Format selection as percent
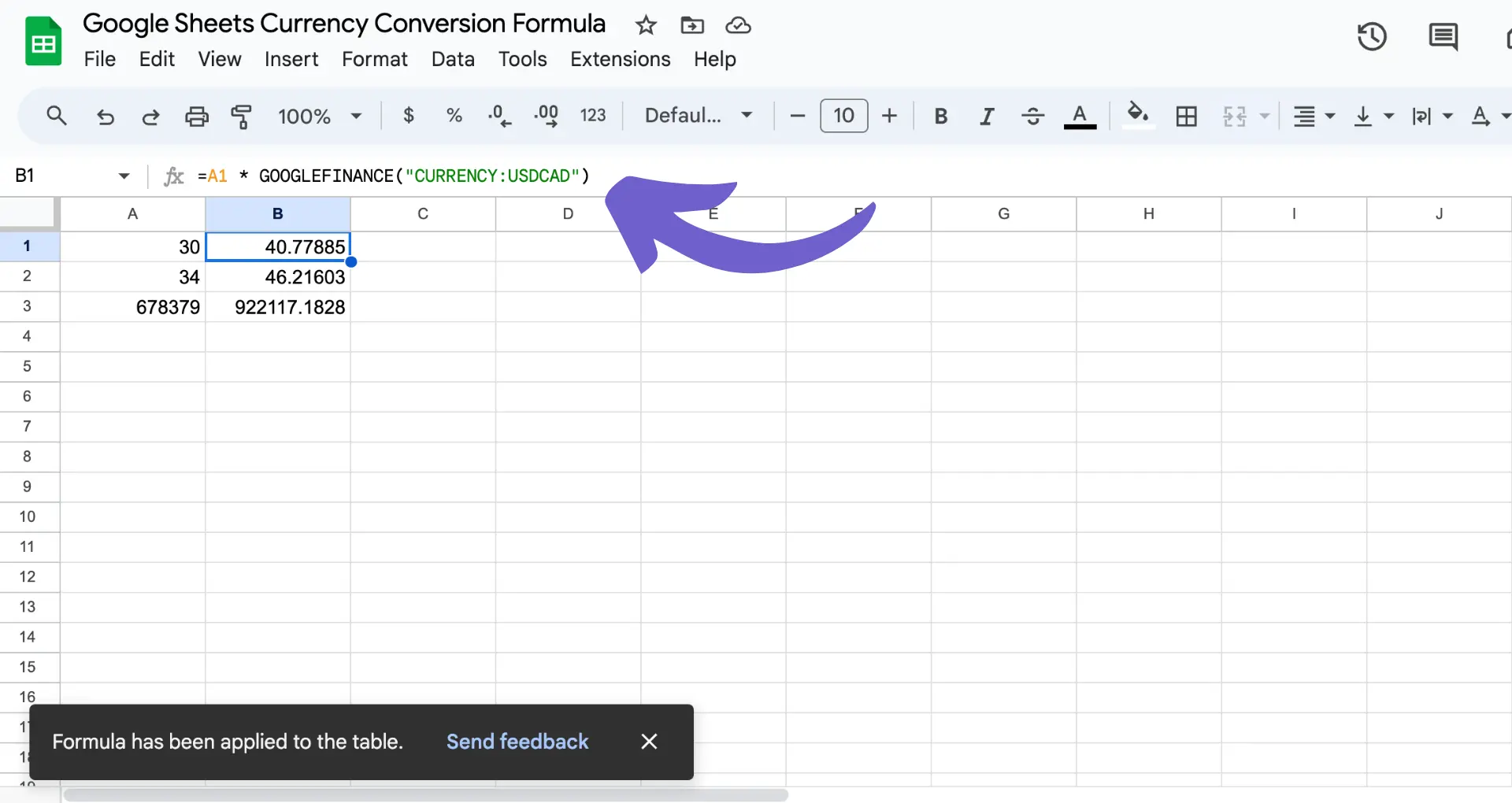 pyautogui.click(x=454, y=116)
